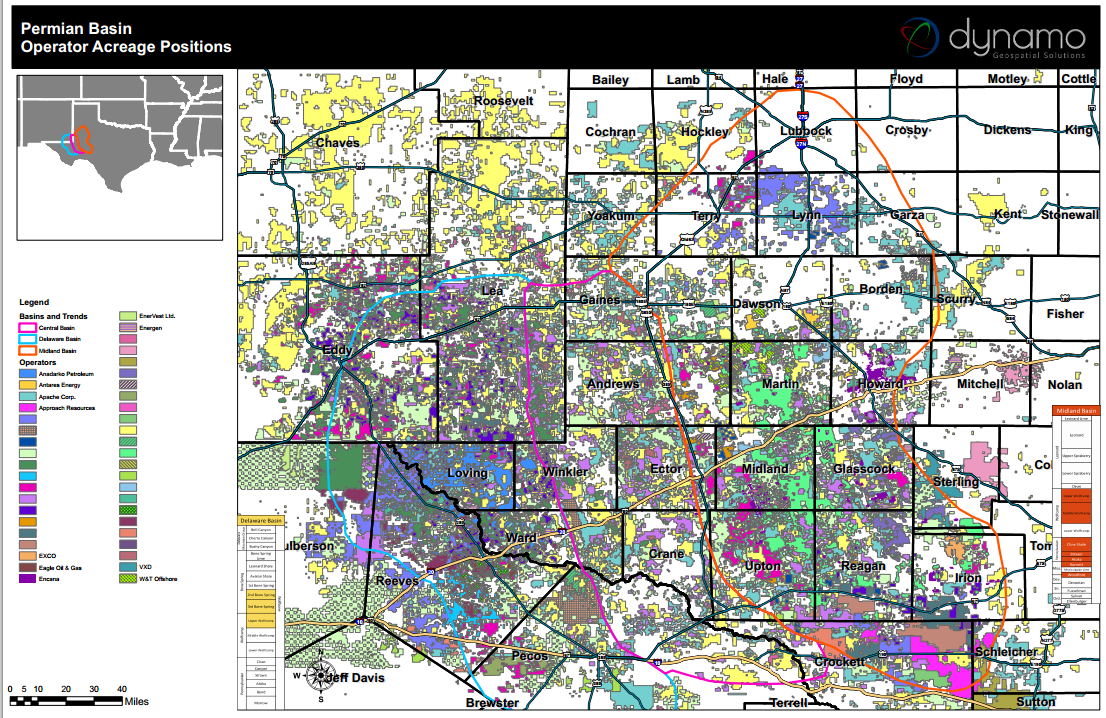Click the Approach Resources magenta swatch
The height and width of the screenshot is (718, 1106).
pyautogui.click(x=28, y=408)
